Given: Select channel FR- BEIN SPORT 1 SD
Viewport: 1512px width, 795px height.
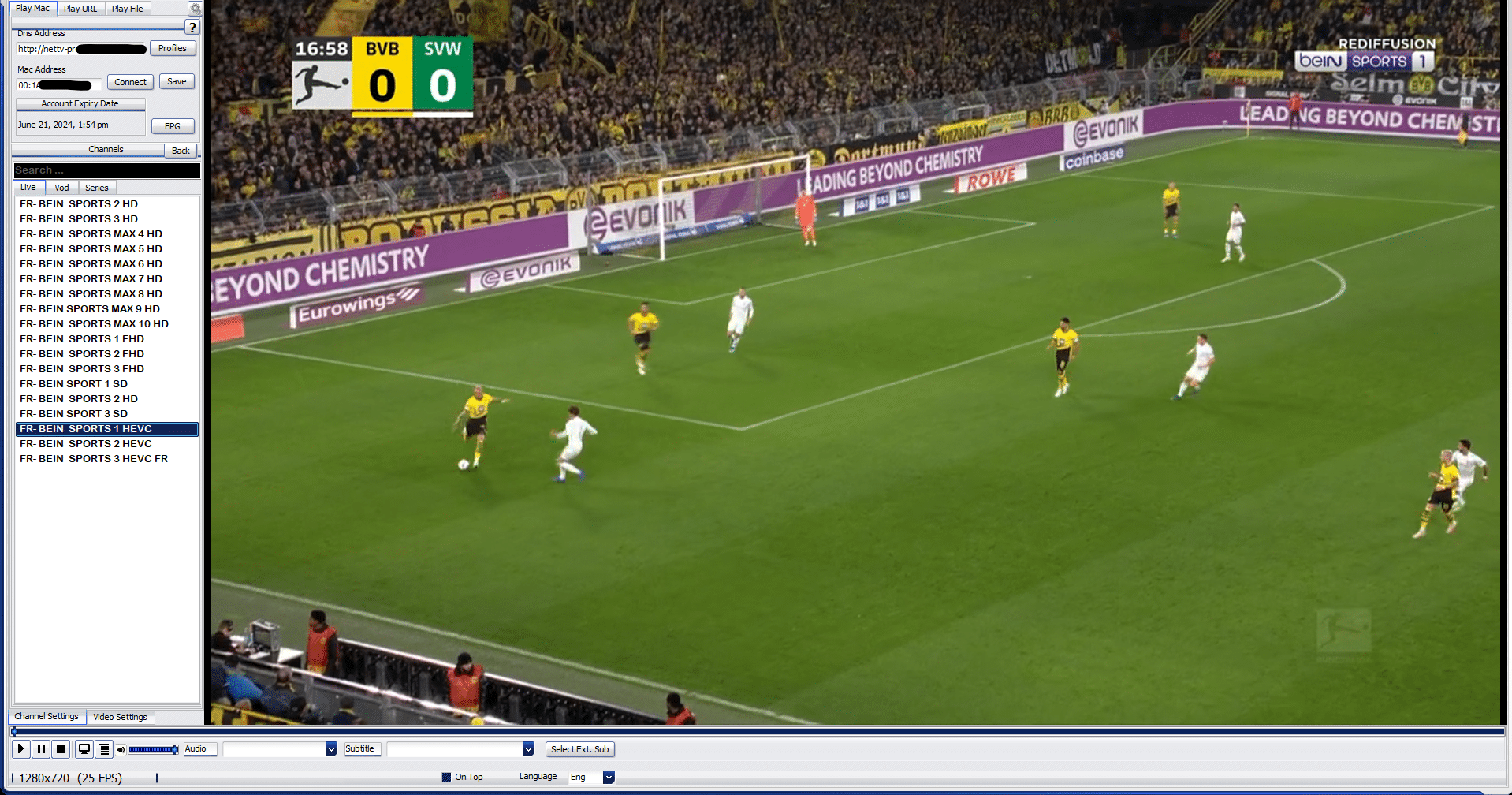Looking at the screenshot, I should (107, 384).
